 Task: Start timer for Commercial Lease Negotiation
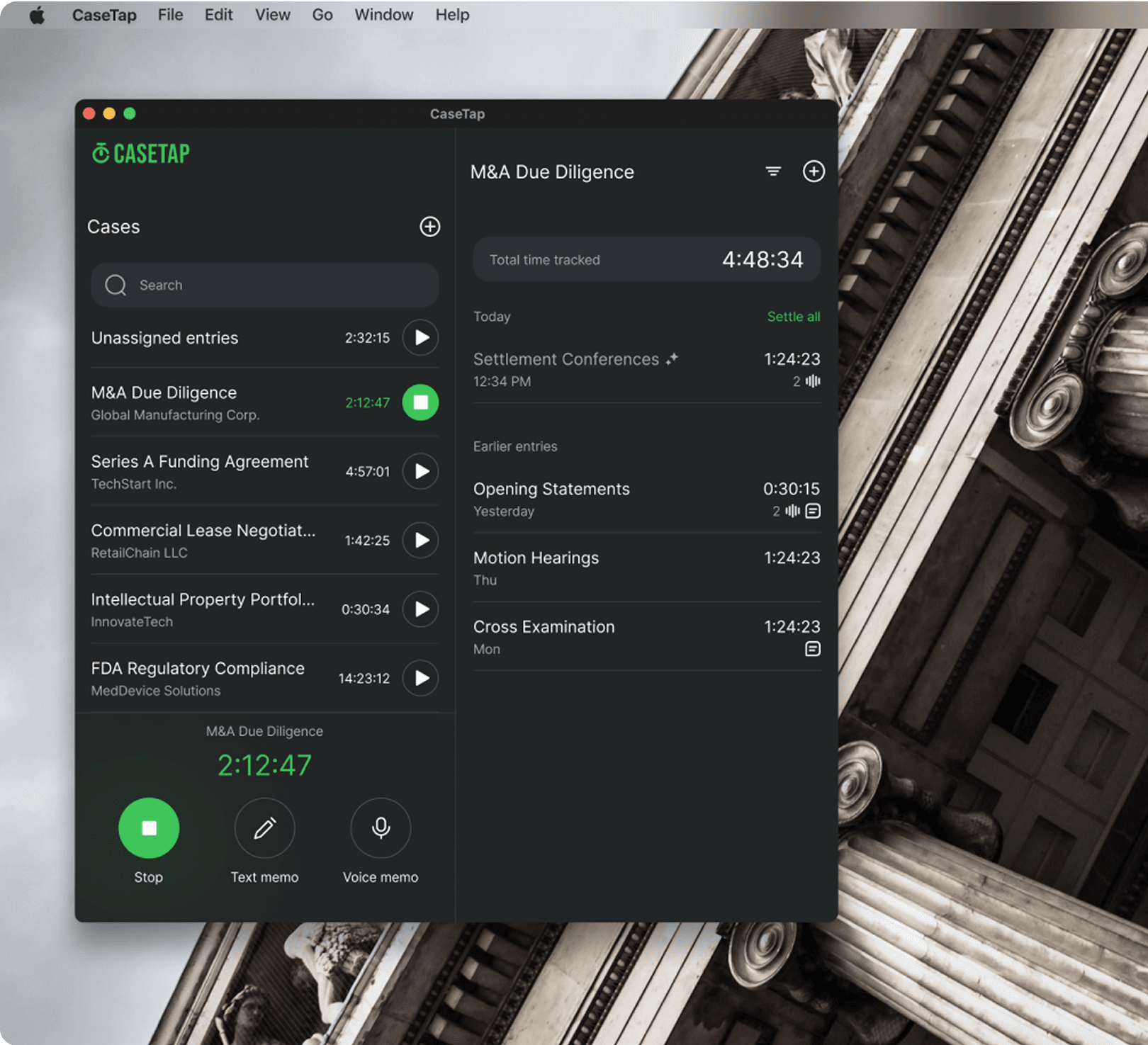[x=421, y=540]
